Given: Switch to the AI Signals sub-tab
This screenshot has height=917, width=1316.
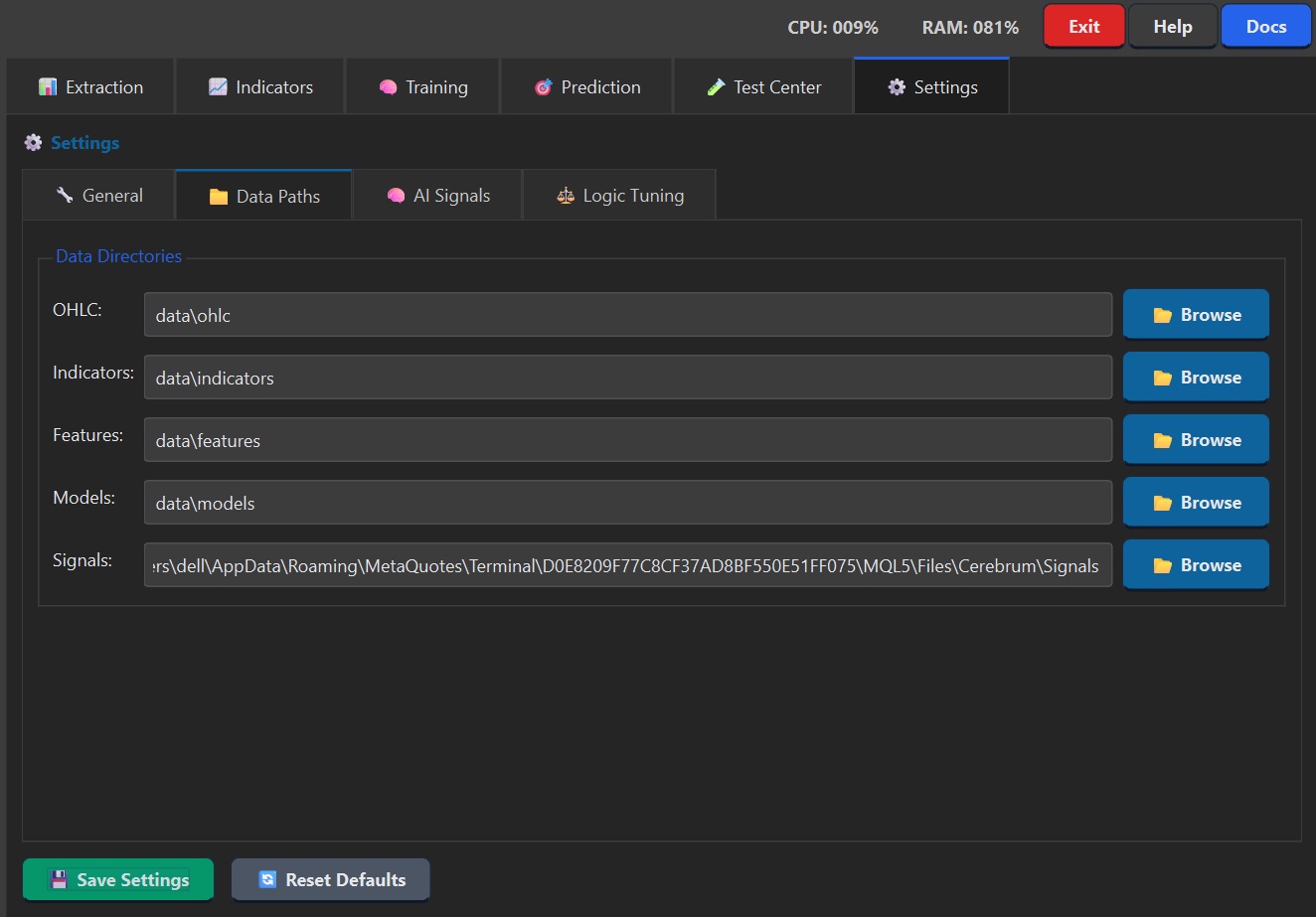Looking at the screenshot, I should [437, 195].
